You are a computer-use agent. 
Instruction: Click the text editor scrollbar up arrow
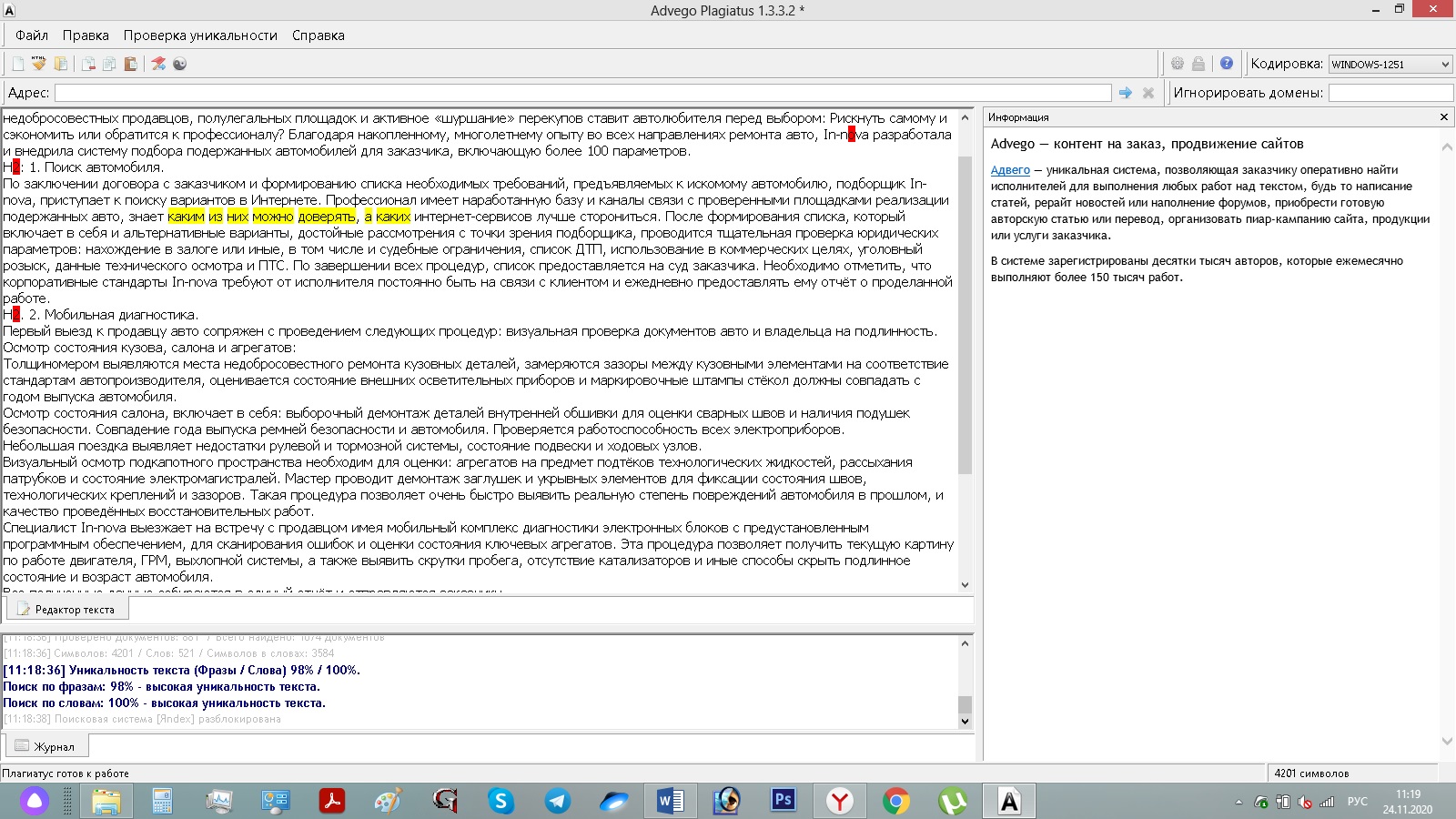pos(966,117)
